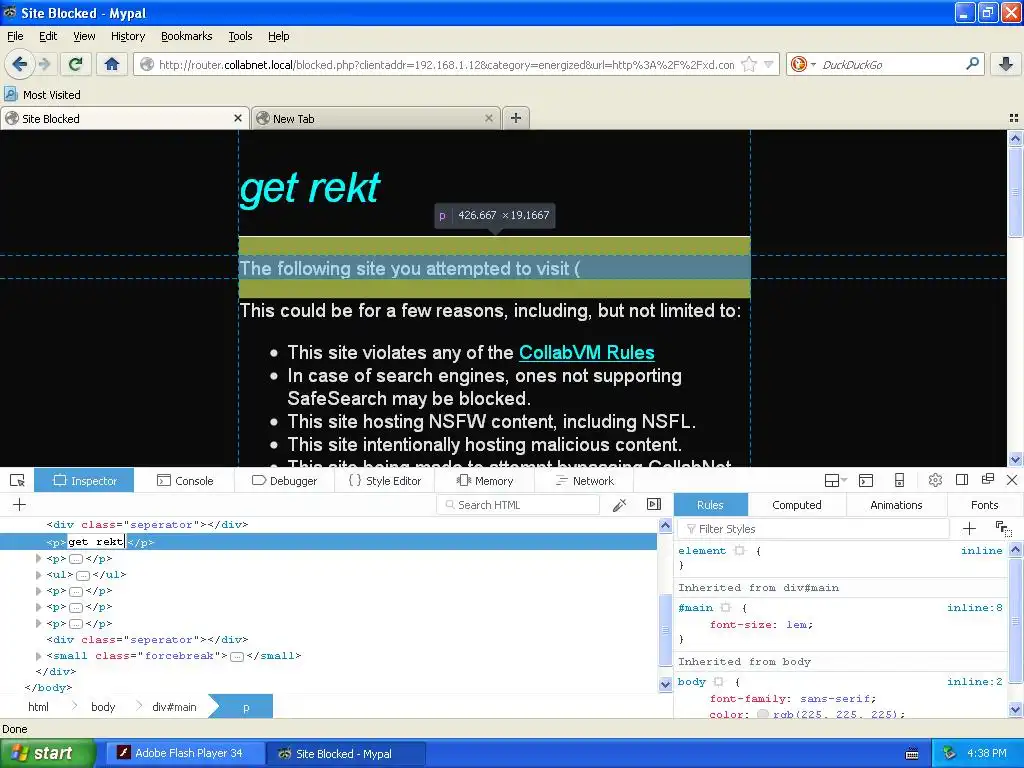
Task: Open the downloads arrow button
Action: pyautogui.click(x=1006, y=64)
